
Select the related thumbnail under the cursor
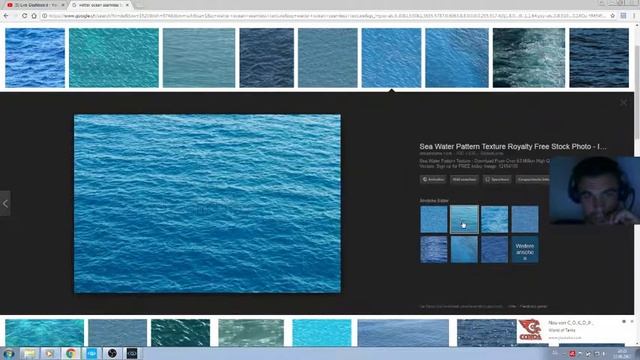click(x=464, y=219)
